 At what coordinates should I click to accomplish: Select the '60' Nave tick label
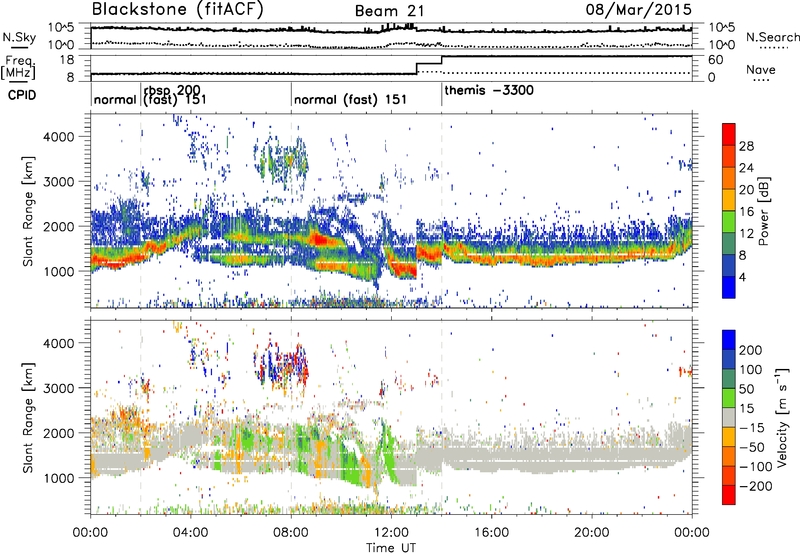[716, 60]
